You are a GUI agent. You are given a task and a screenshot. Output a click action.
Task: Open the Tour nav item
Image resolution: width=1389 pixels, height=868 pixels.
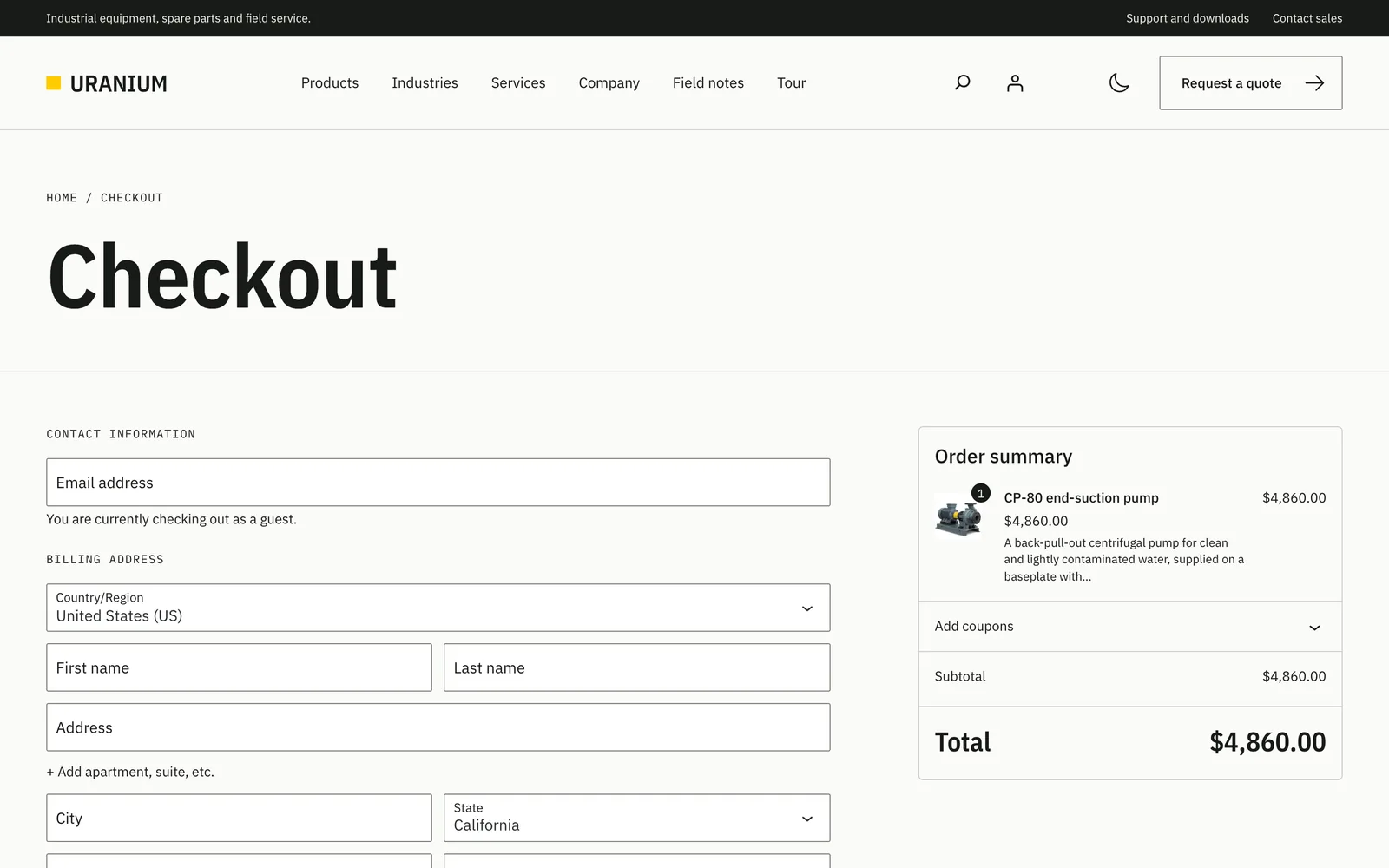791,83
